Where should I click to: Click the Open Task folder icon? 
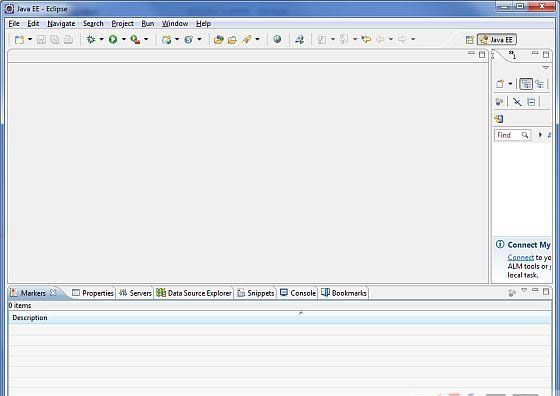click(x=232, y=39)
